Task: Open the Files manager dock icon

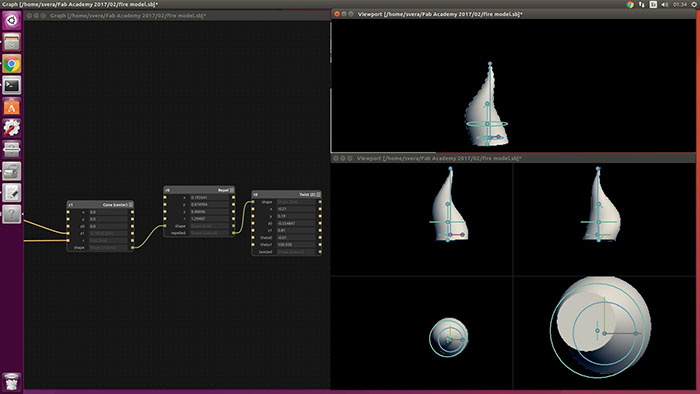Action: 12,42
